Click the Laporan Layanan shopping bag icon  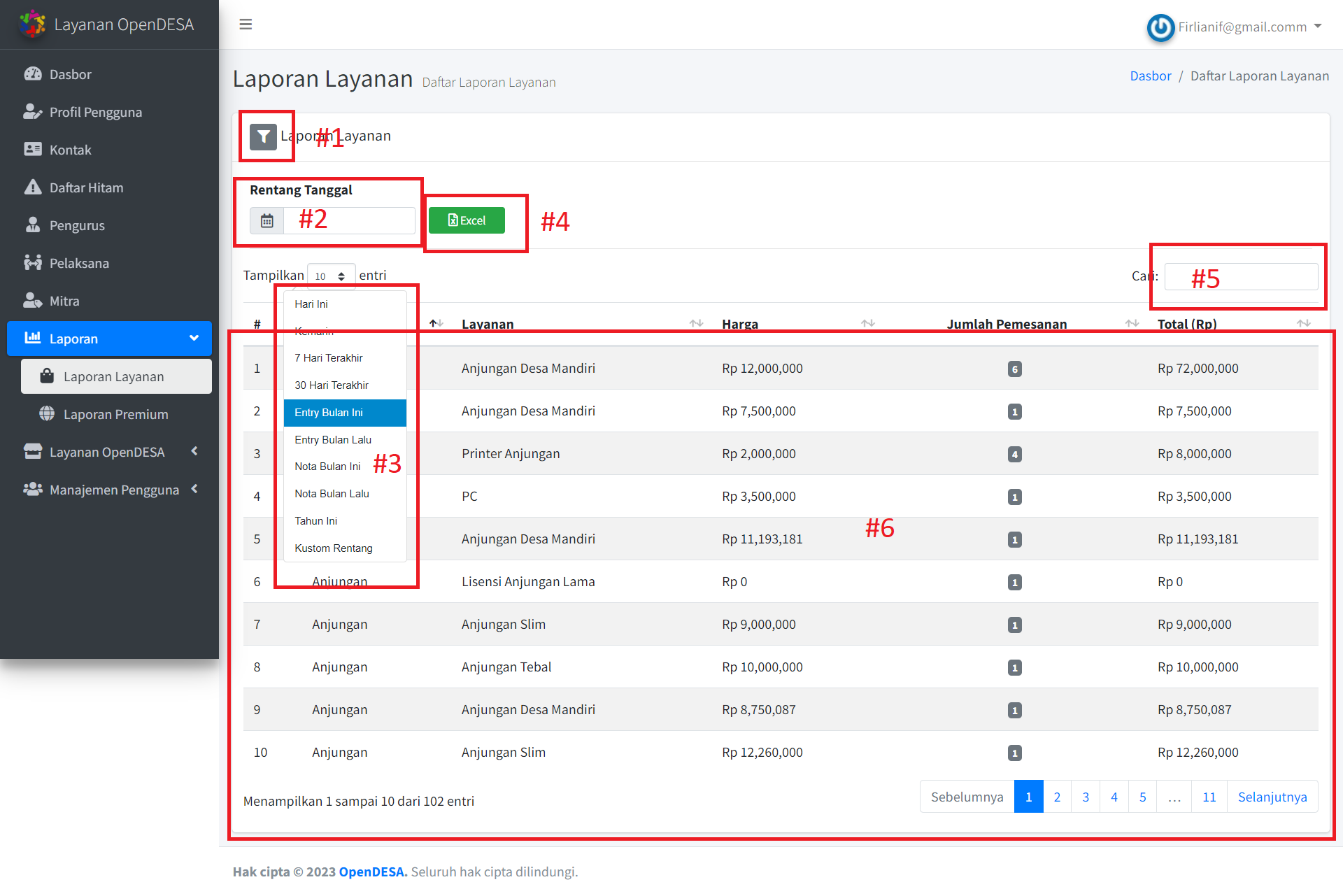click(47, 376)
